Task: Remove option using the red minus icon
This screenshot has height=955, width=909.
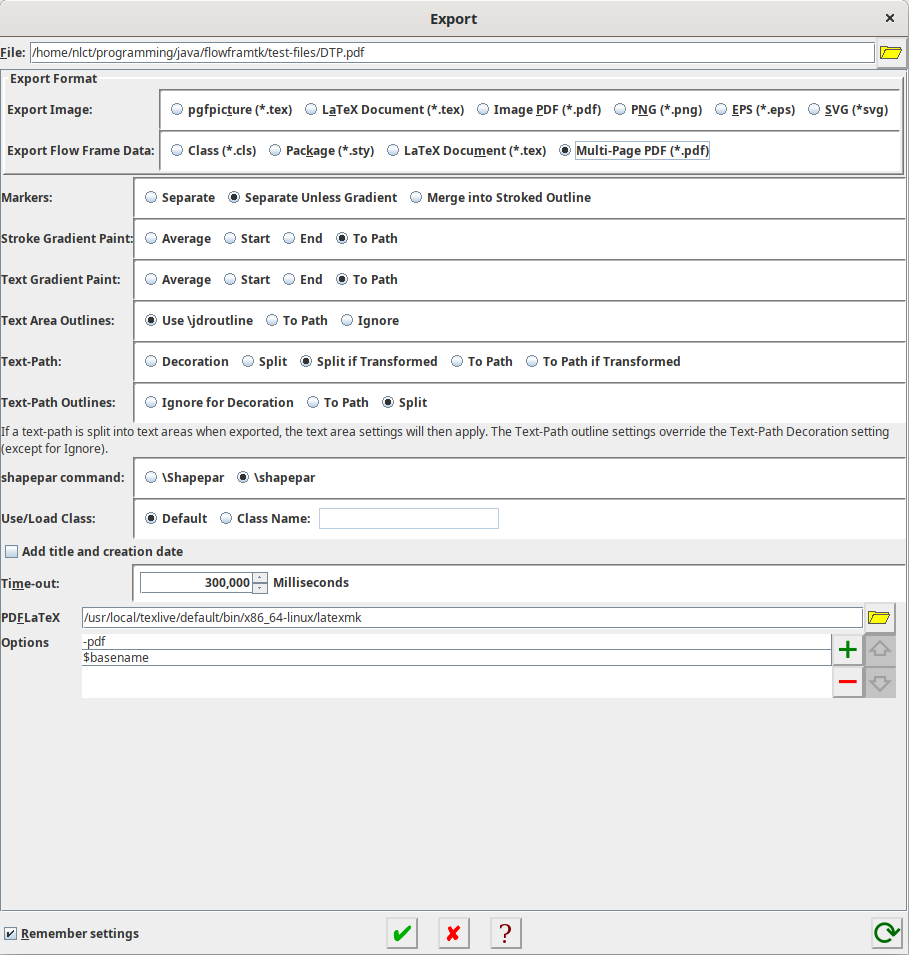Action: [848, 682]
